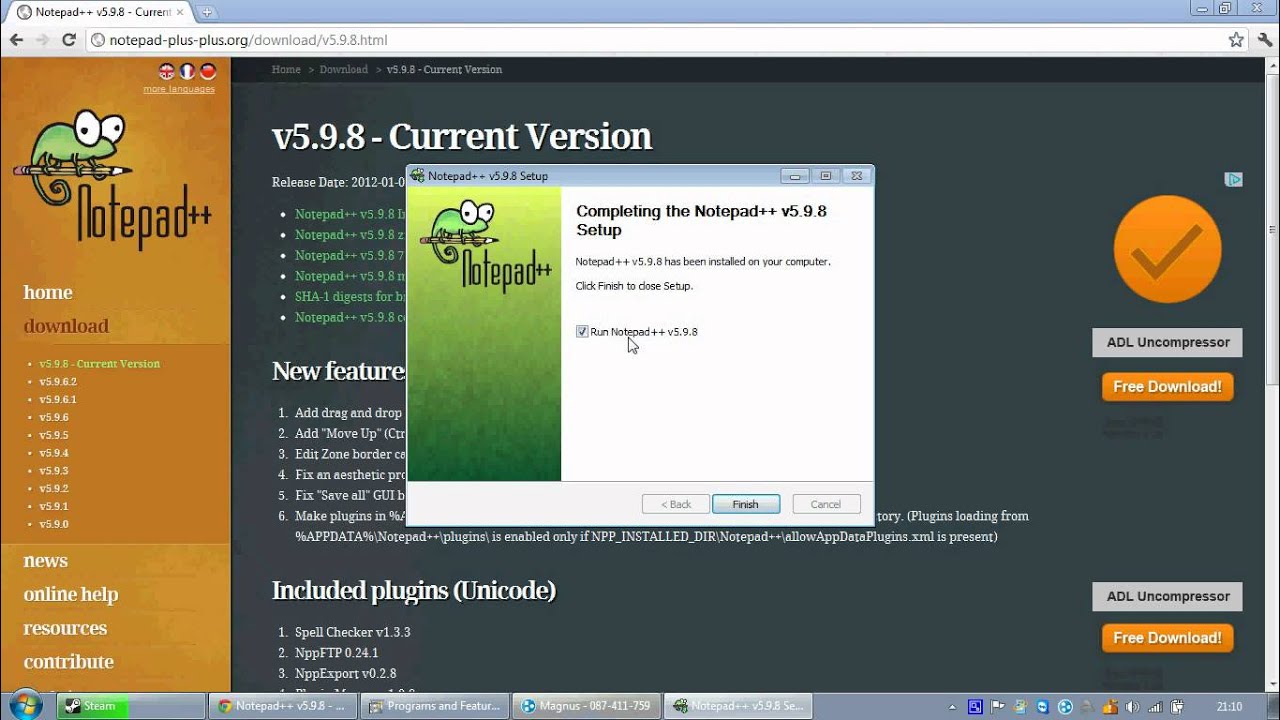Click the Notepad++ chameleon logo in sidebar
Viewport: 1280px width, 720px height.
[110, 180]
